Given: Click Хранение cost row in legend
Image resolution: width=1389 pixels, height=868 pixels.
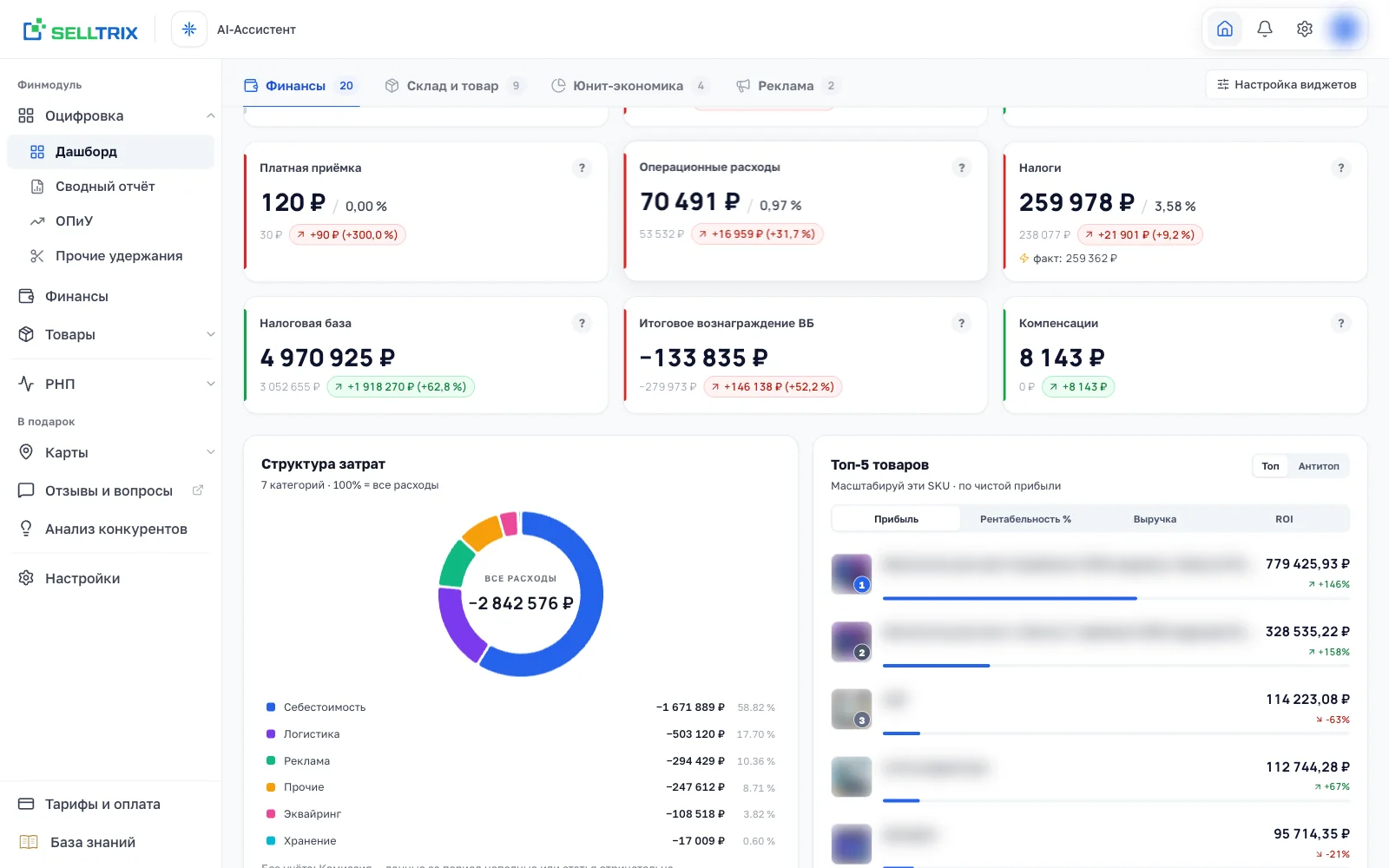Looking at the screenshot, I should coord(521,841).
